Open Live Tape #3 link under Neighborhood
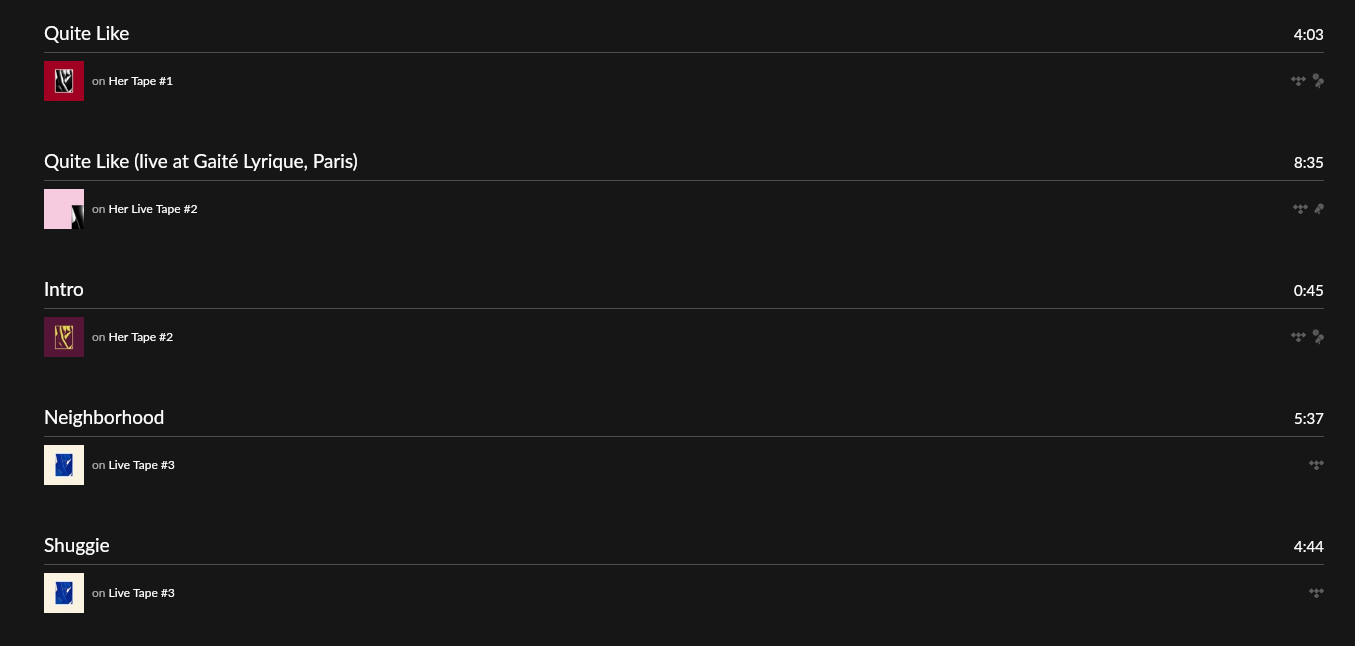The image size is (1355, 646). [142, 465]
